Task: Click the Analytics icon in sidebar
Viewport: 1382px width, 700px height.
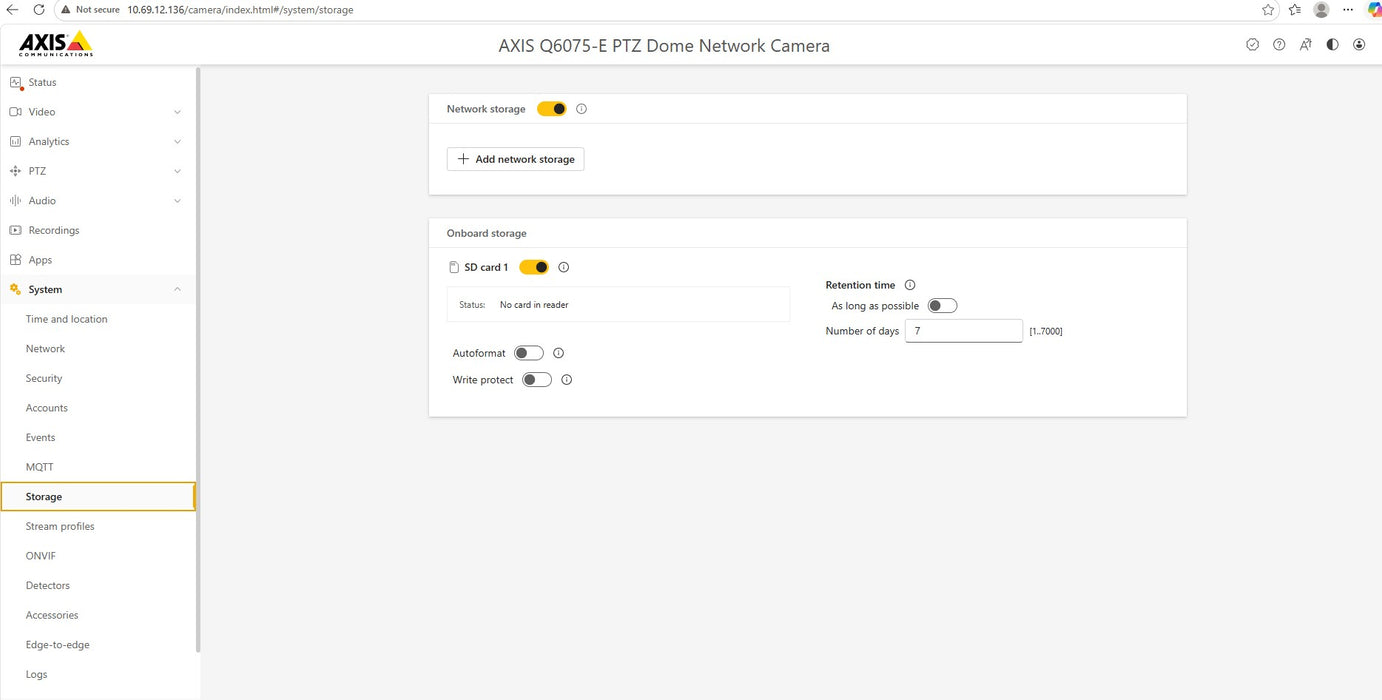Action: click(x=15, y=142)
